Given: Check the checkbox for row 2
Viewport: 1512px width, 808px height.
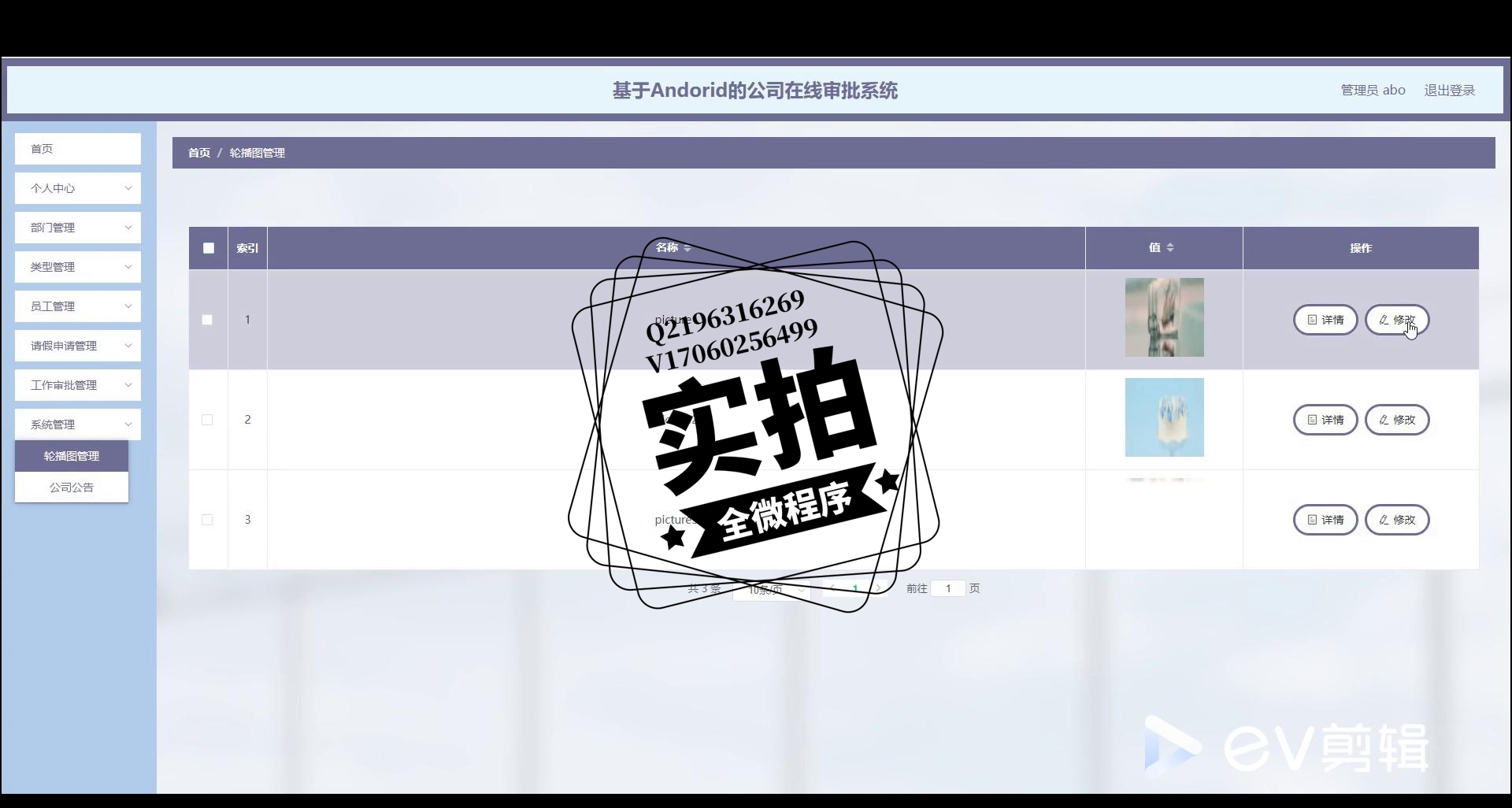Looking at the screenshot, I should point(207,420).
